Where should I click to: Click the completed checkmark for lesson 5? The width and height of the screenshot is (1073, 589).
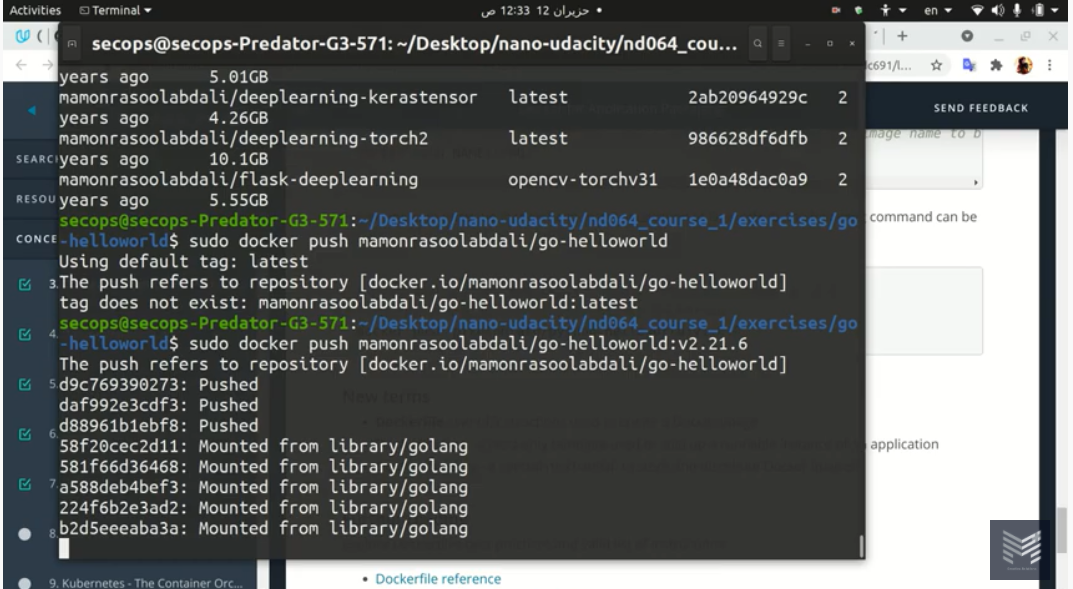coord(25,384)
